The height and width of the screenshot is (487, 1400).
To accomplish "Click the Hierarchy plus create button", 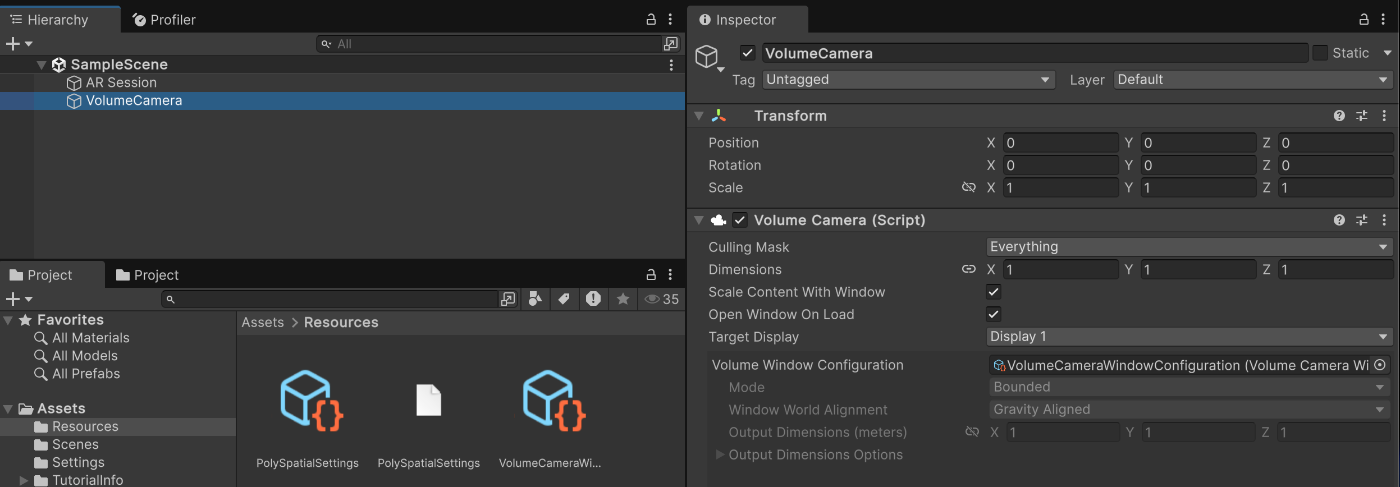I will (19, 44).
